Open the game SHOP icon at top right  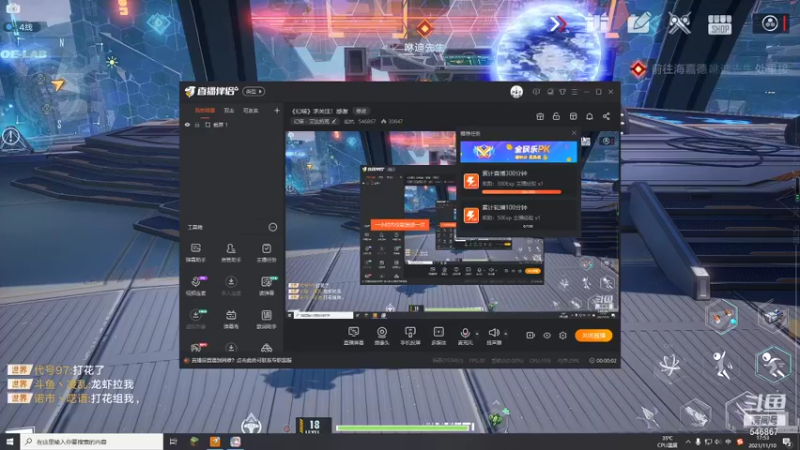click(x=719, y=24)
